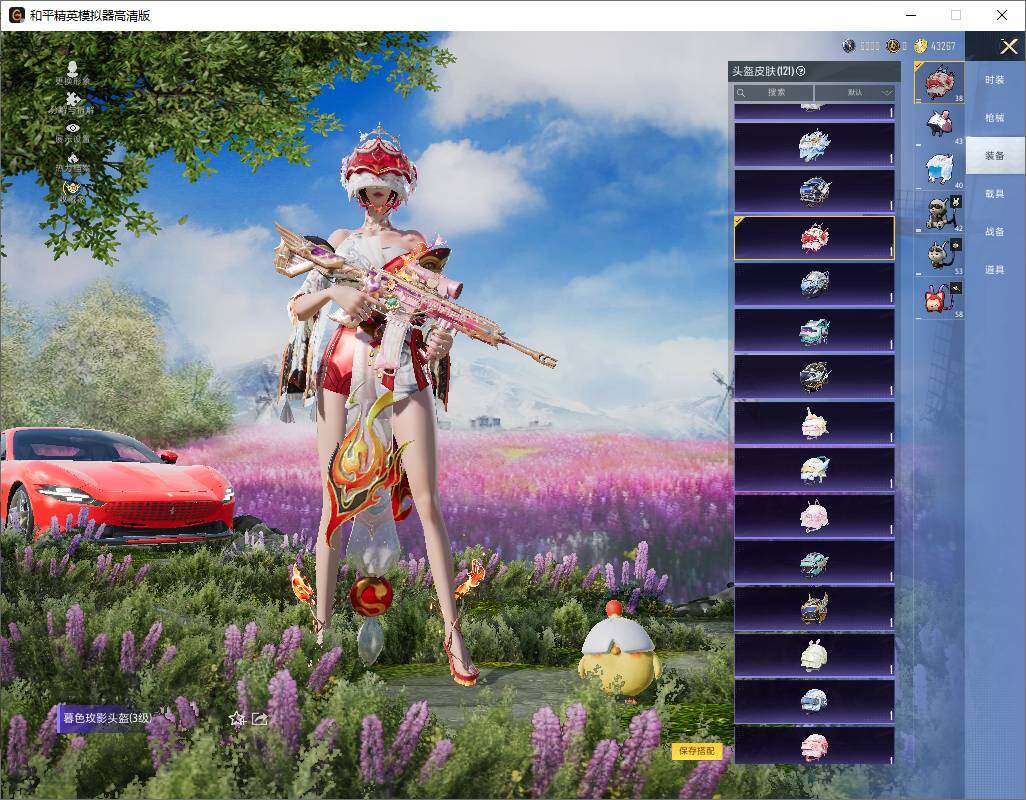This screenshot has height=800, width=1026.
Task: Favorite the helmet with the star icon
Action: (x=237, y=719)
